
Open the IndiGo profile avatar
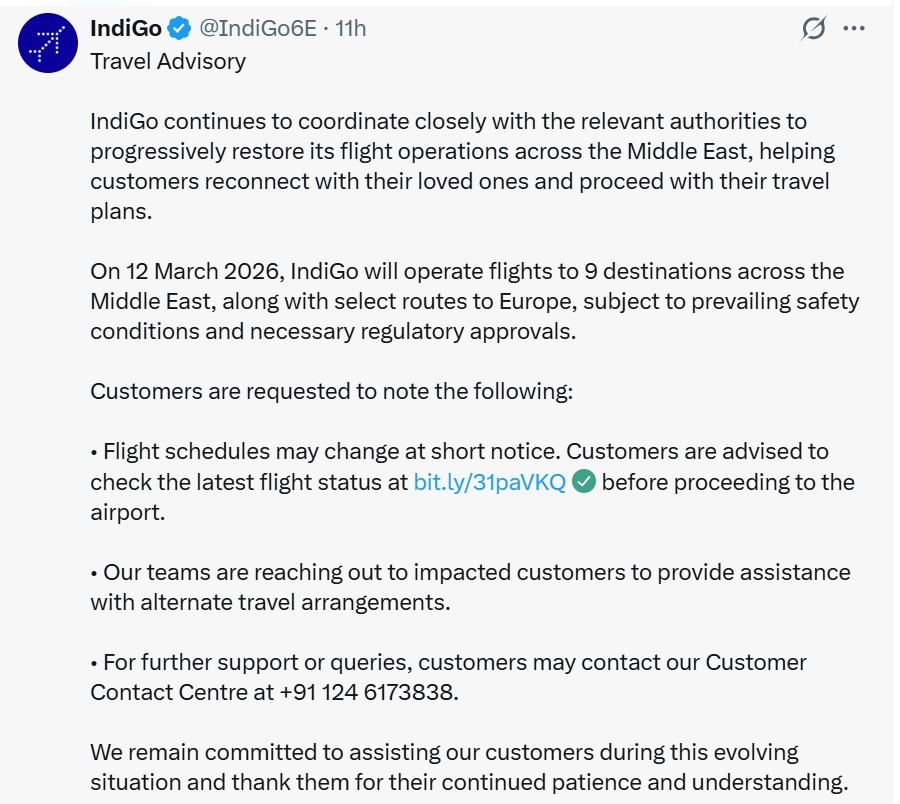(46, 44)
